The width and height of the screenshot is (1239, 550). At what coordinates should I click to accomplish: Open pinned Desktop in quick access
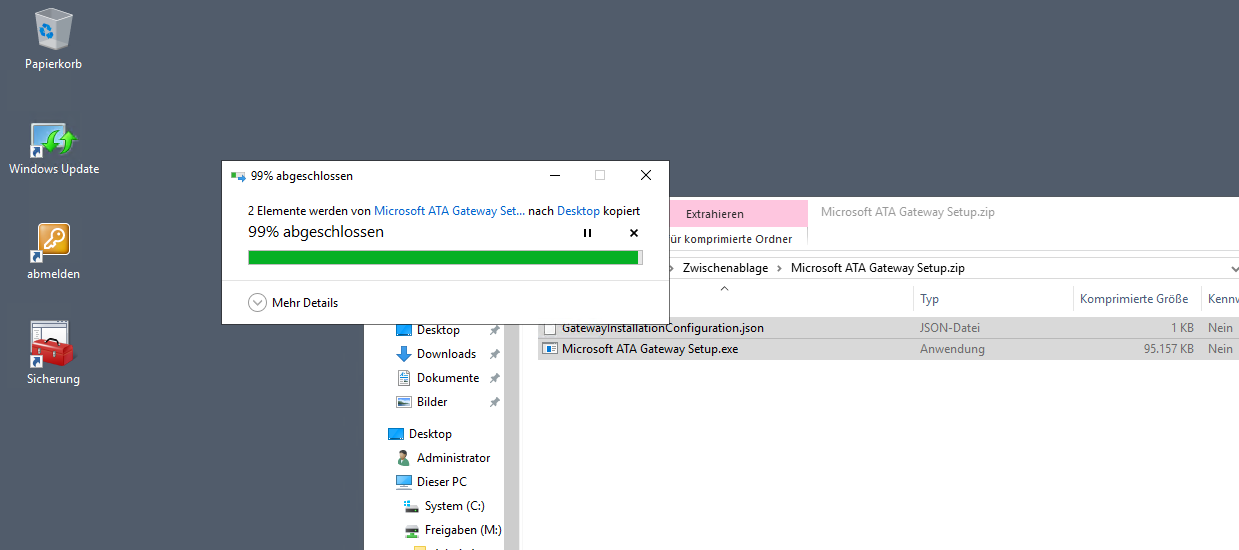438,330
